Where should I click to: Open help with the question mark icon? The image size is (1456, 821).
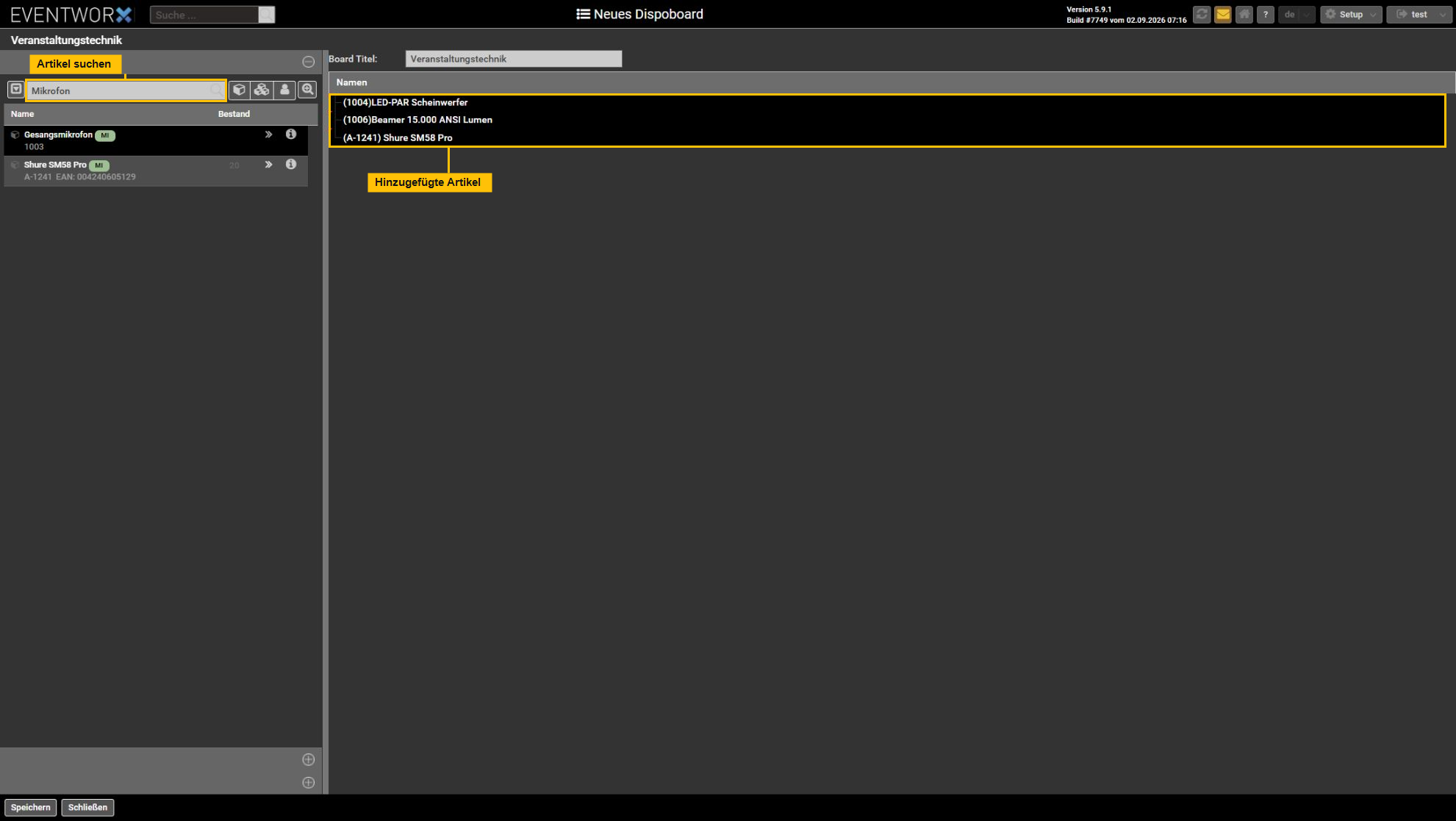tap(1266, 15)
